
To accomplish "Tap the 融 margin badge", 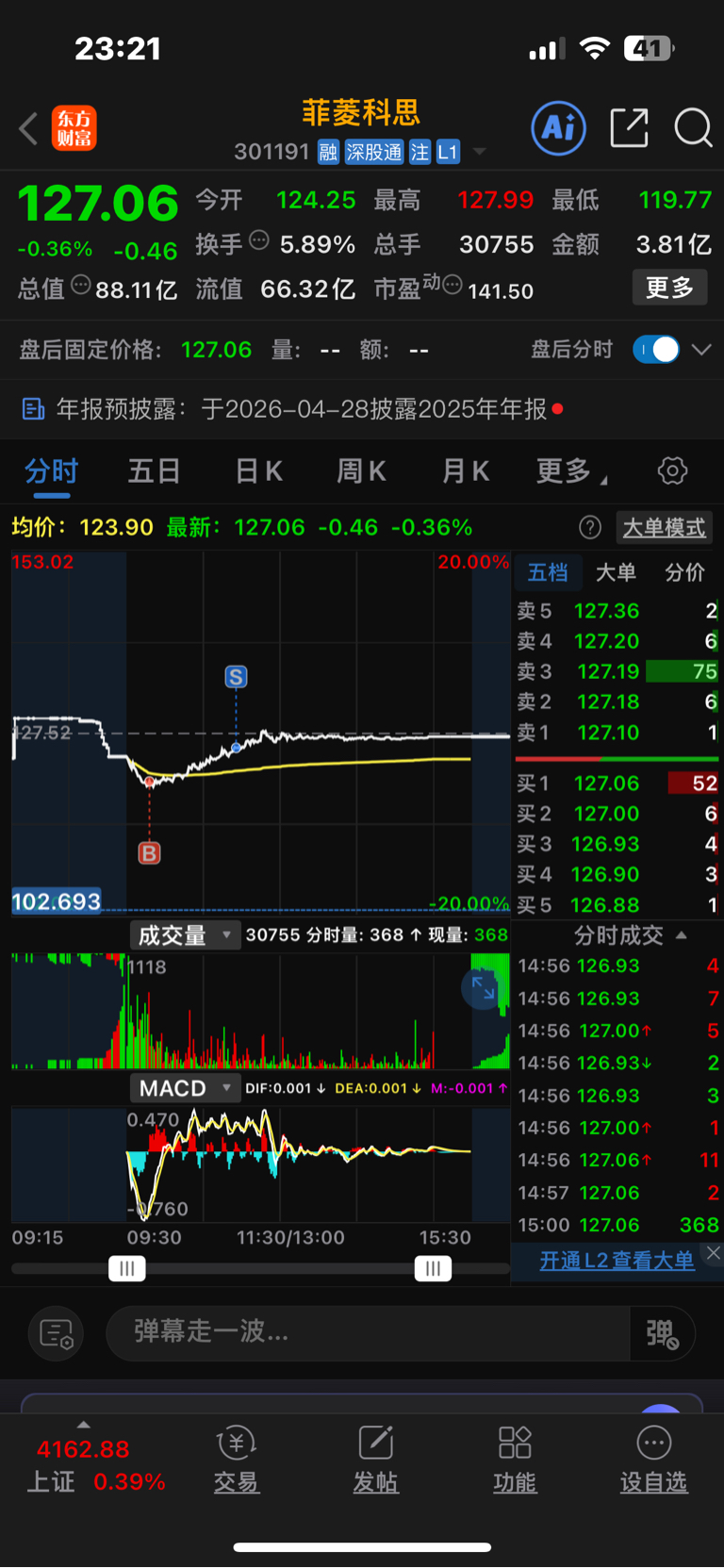I will point(328,152).
